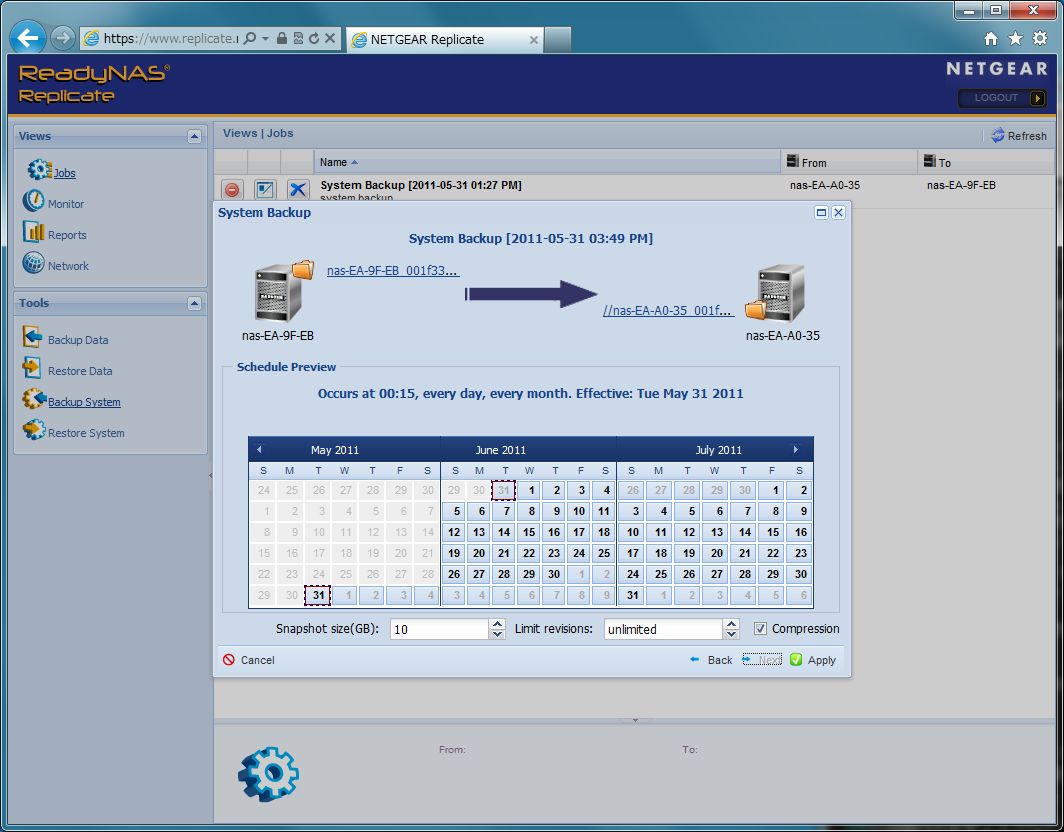
Task: Collapse the Tools panel
Action: 194,304
